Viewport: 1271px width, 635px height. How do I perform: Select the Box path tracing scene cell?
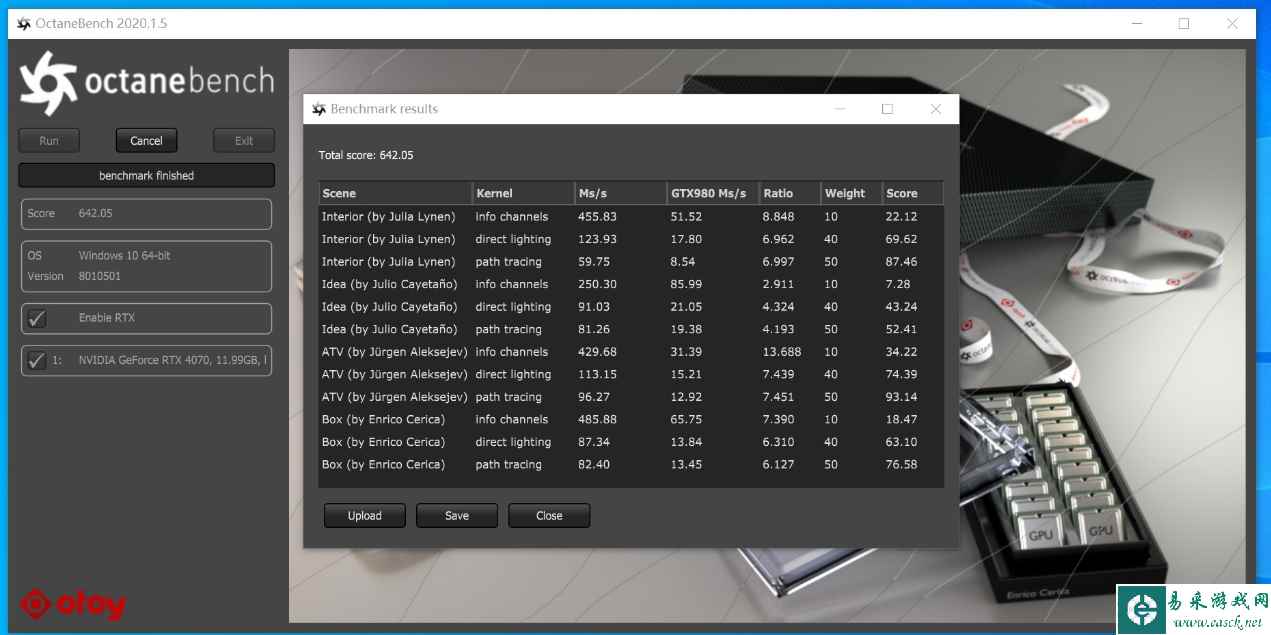(383, 464)
